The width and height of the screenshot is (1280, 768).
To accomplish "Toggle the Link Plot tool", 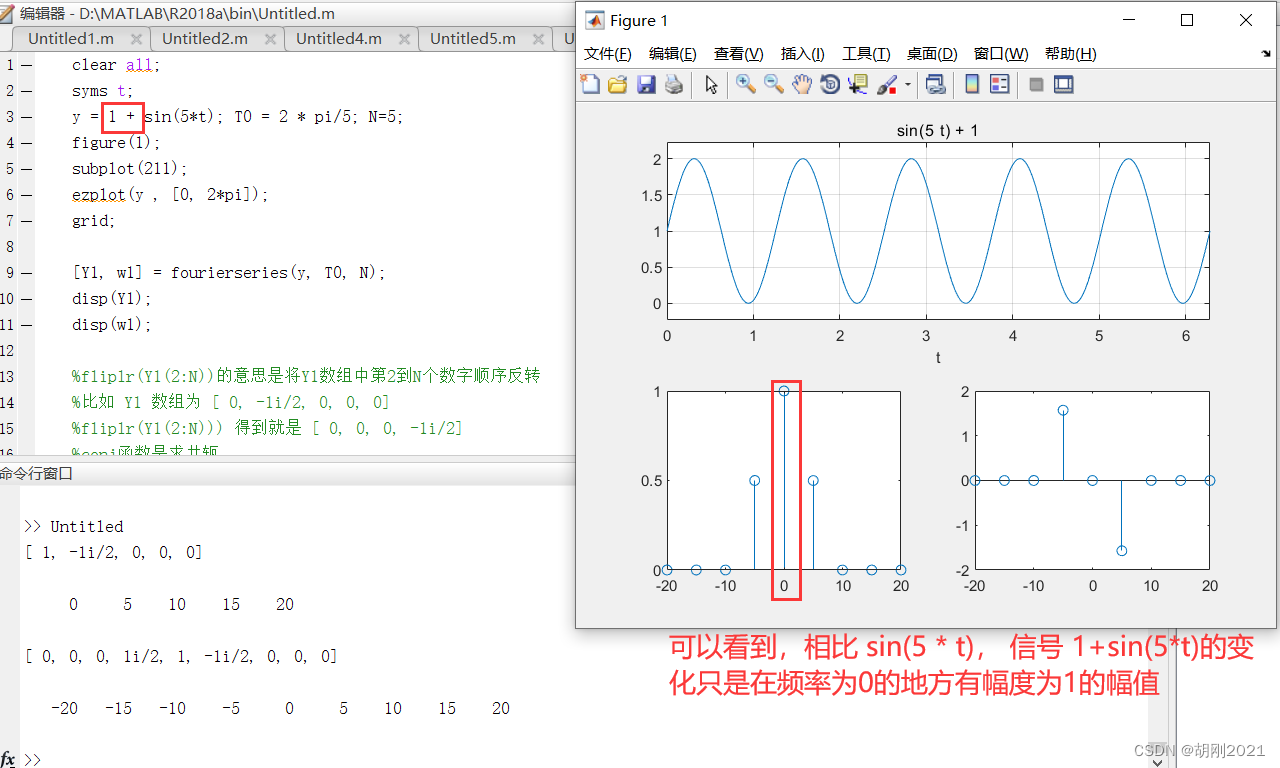I will click(935, 85).
